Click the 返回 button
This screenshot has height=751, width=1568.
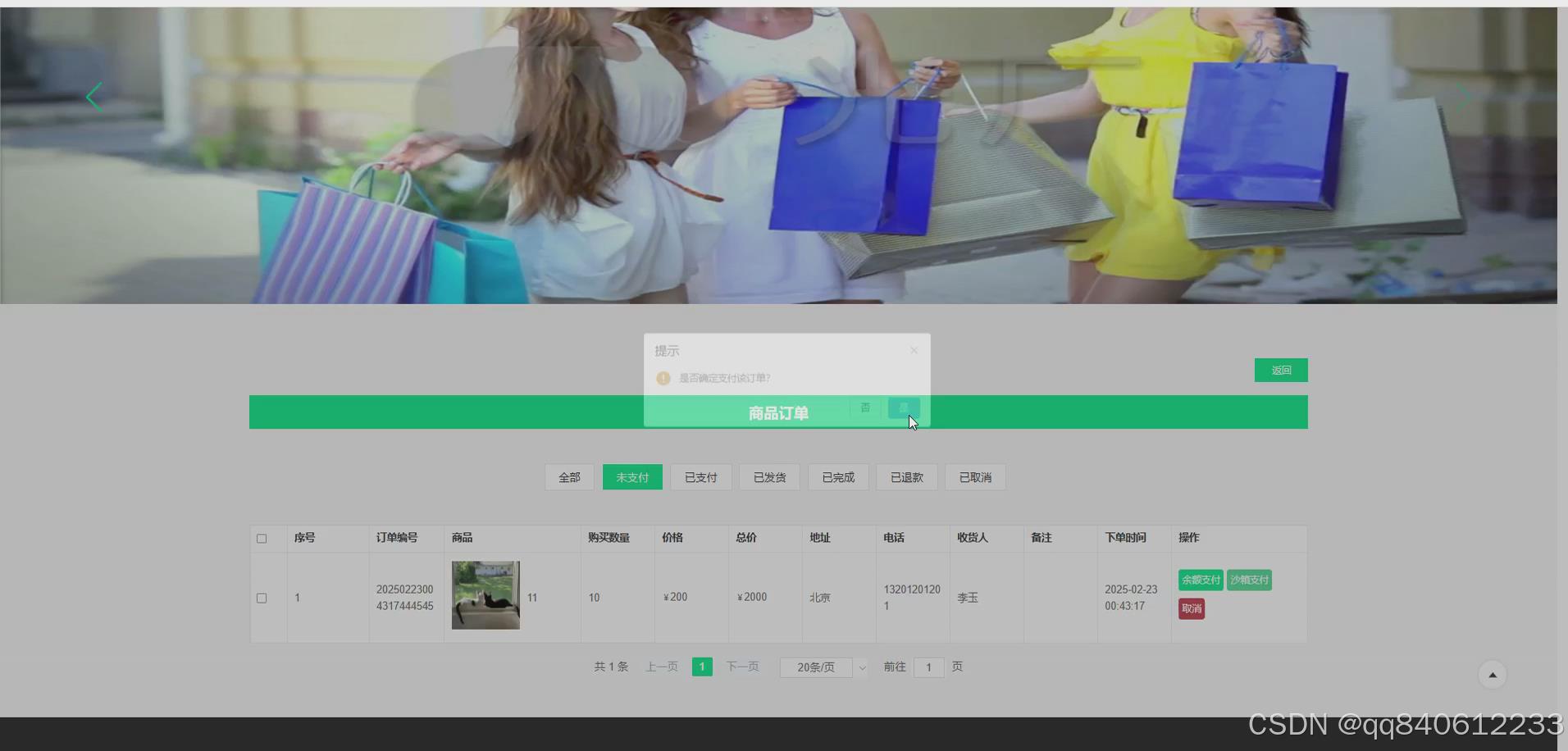pos(1281,371)
